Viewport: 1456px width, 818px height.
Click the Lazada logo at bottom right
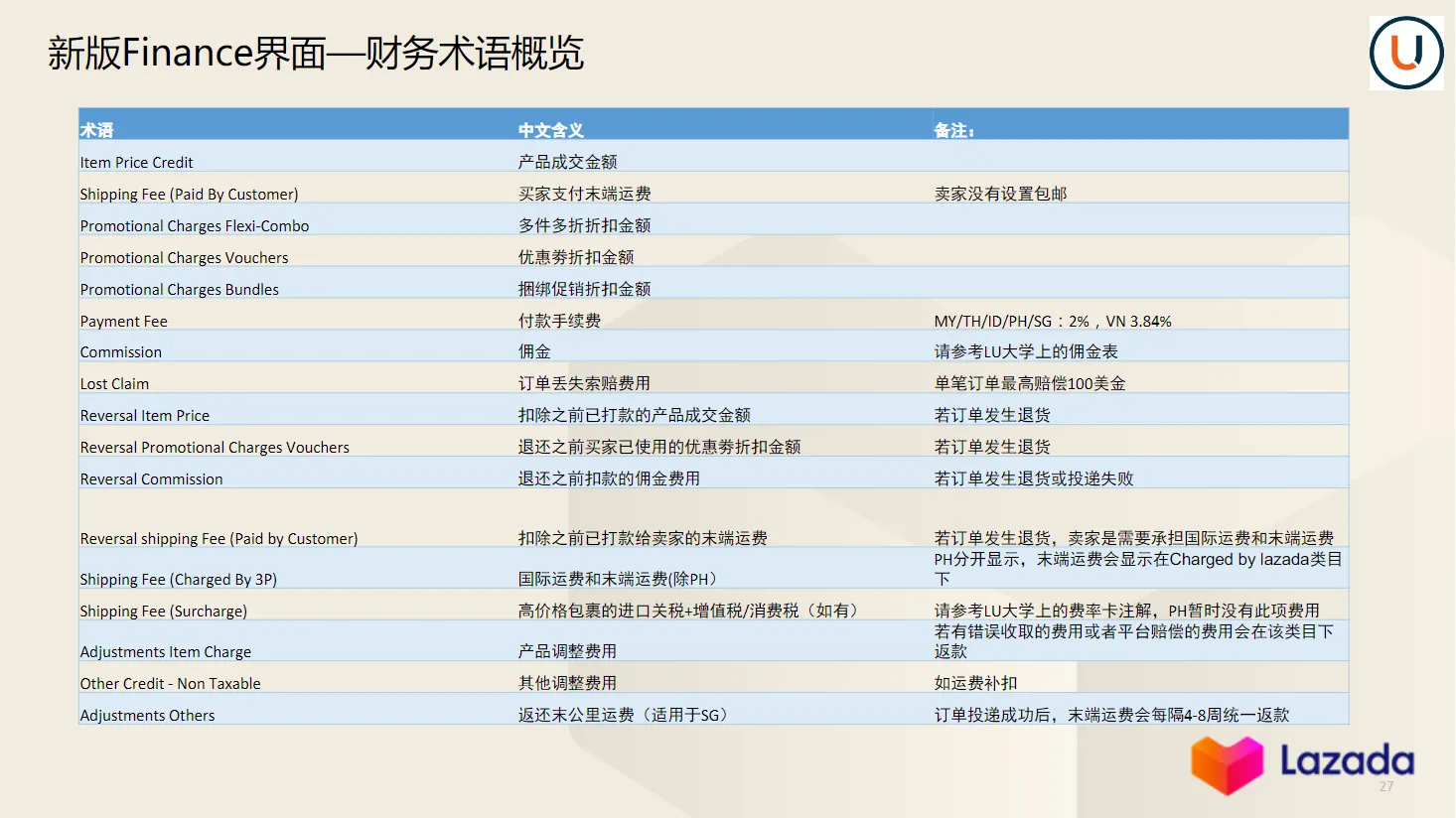point(1299,765)
